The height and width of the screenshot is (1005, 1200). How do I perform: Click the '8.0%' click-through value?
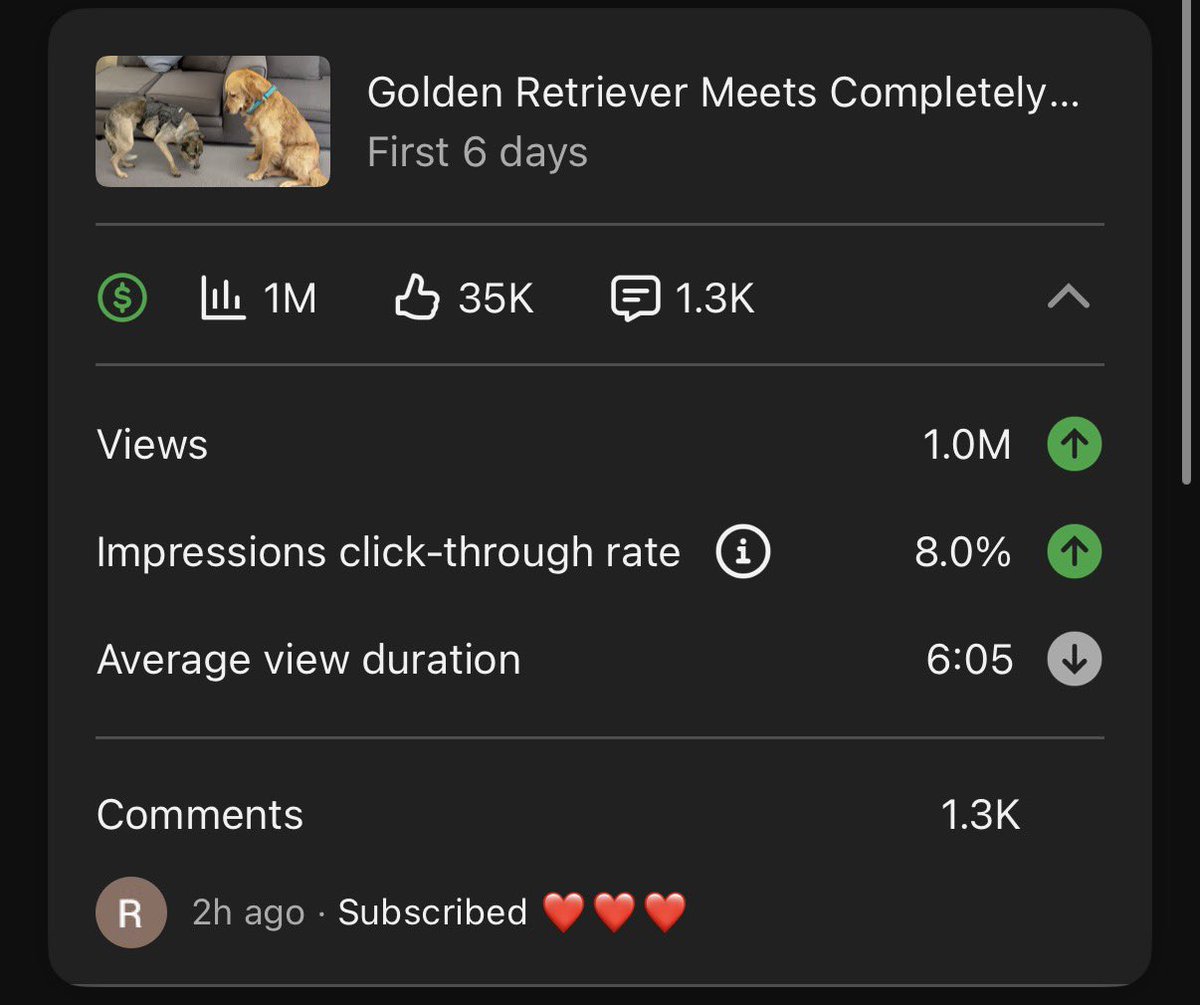click(963, 552)
